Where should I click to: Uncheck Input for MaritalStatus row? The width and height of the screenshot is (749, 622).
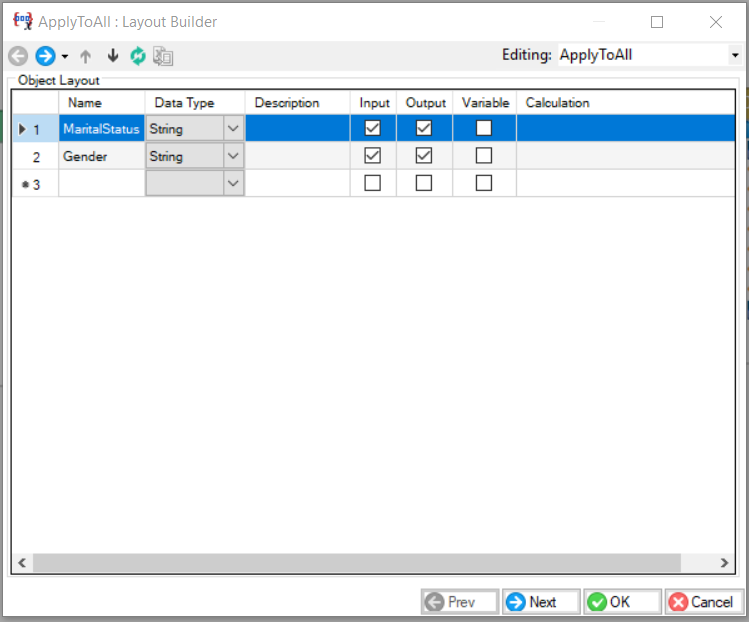click(x=373, y=128)
